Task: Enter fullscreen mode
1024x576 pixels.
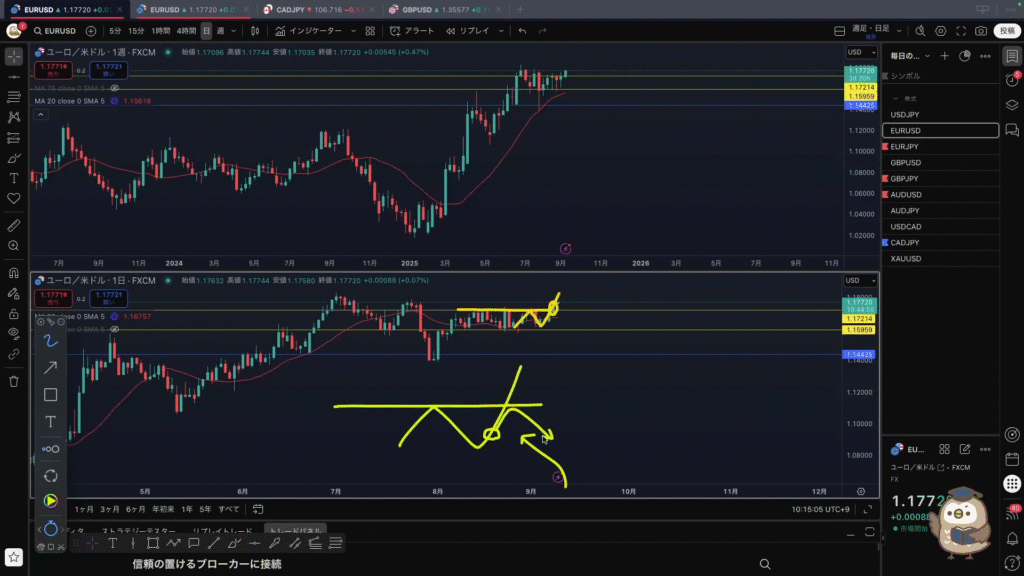Action: (x=961, y=31)
